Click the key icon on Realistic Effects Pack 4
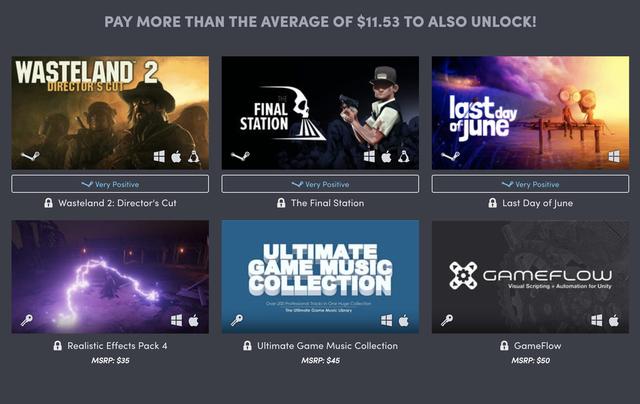The height and width of the screenshot is (404, 640). tap(27, 320)
